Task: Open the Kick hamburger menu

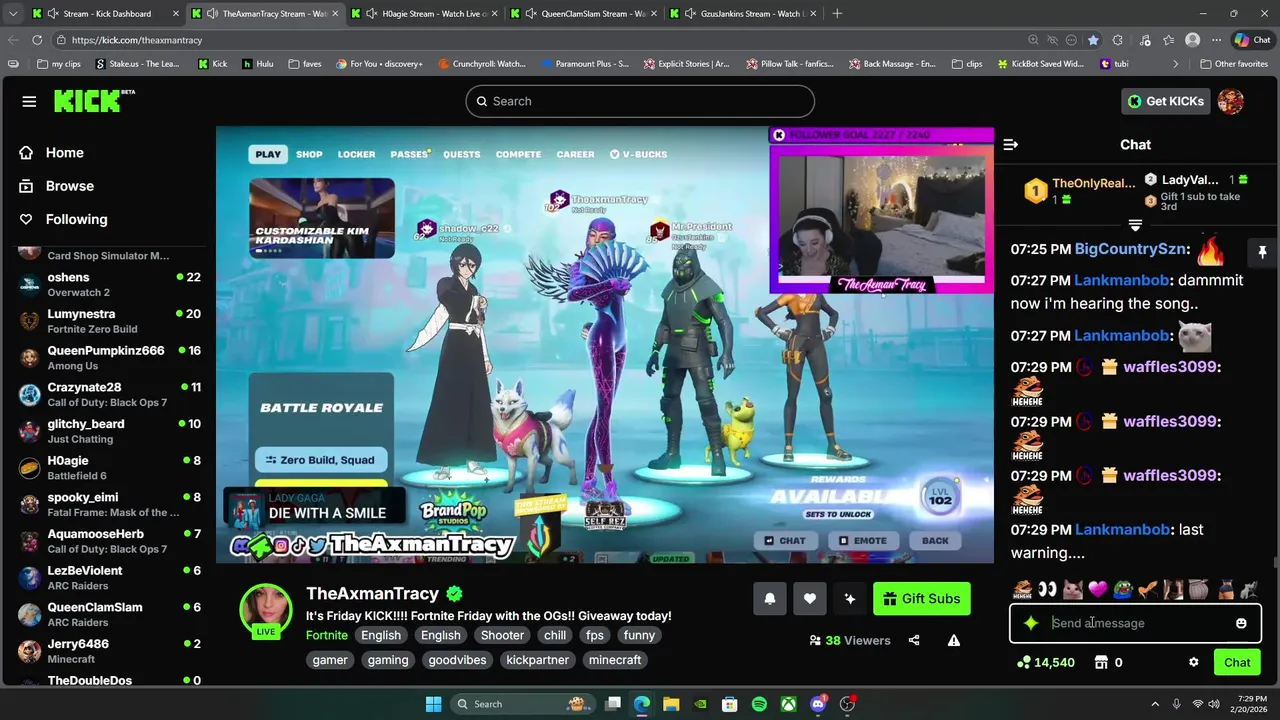Action: click(29, 101)
